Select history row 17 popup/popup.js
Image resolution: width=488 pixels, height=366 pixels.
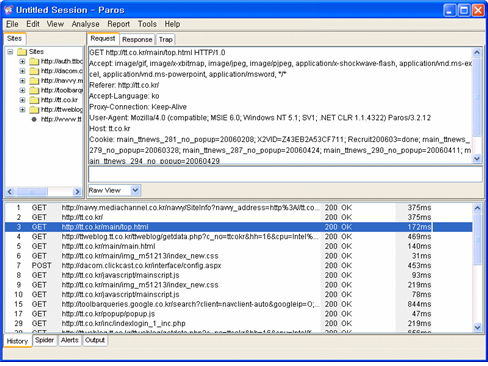(238, 314)
